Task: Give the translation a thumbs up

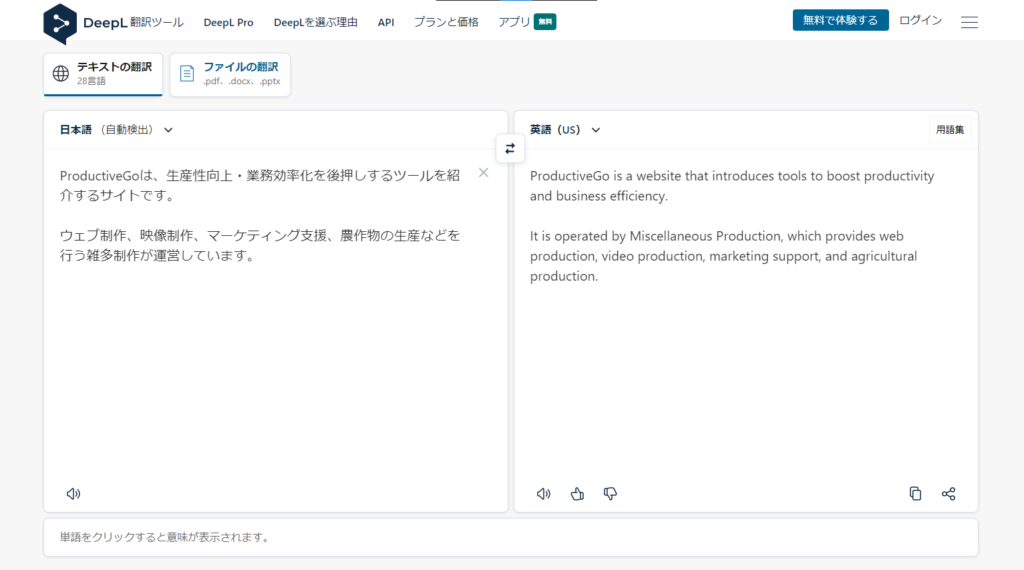Action: [x=577, y=493]
